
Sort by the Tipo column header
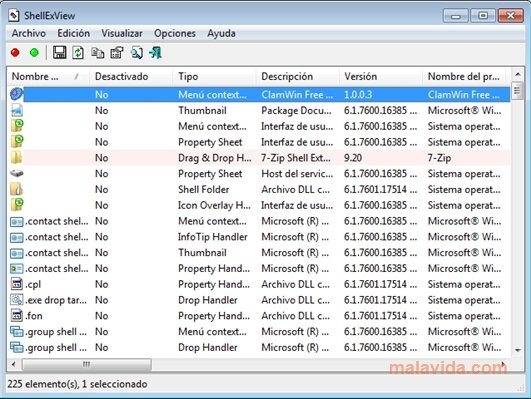pyautogui.click(x=214, y=76)
